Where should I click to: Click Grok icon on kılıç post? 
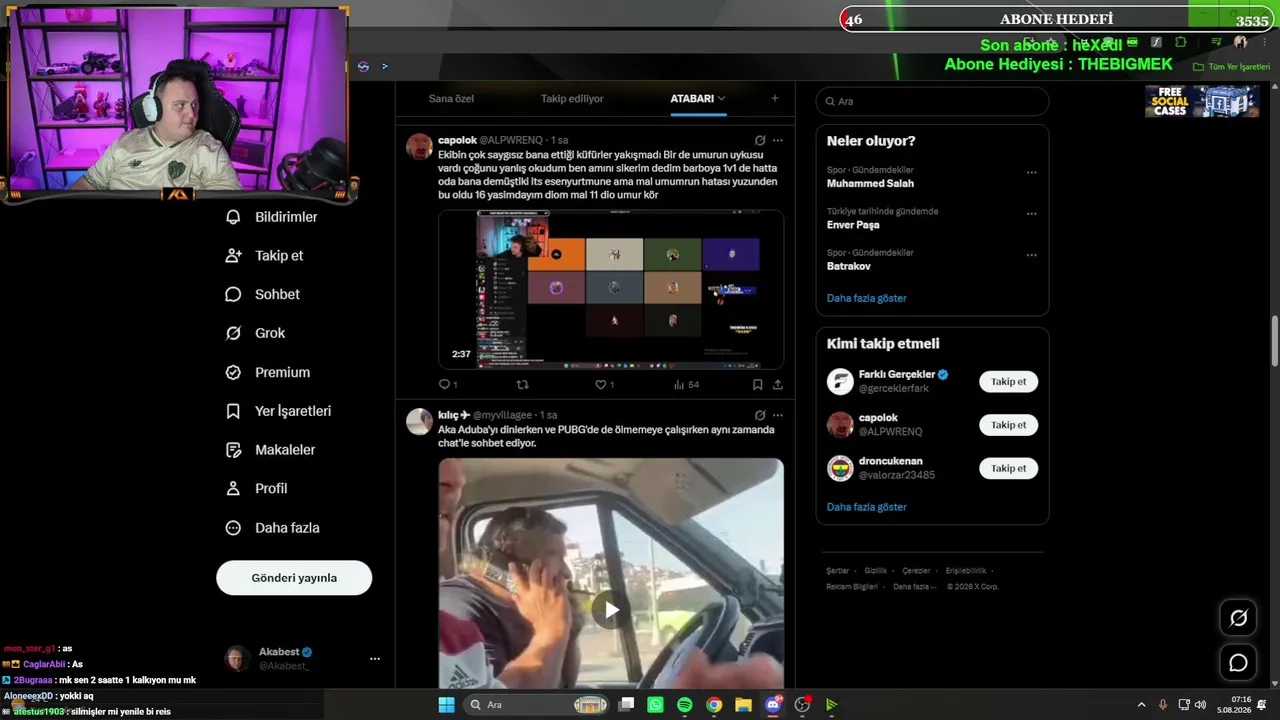(x=760, y=415)
